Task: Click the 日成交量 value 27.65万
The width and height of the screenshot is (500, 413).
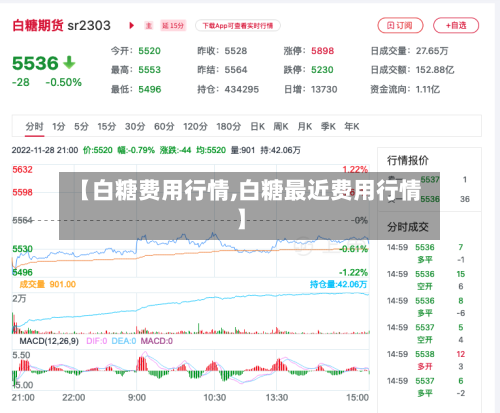Action: [x=432, y=51]
